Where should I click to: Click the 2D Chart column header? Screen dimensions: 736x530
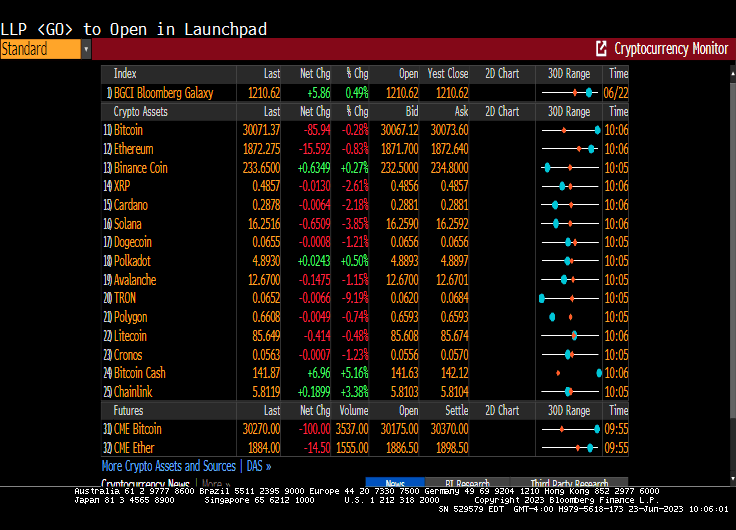coord(502,74)
